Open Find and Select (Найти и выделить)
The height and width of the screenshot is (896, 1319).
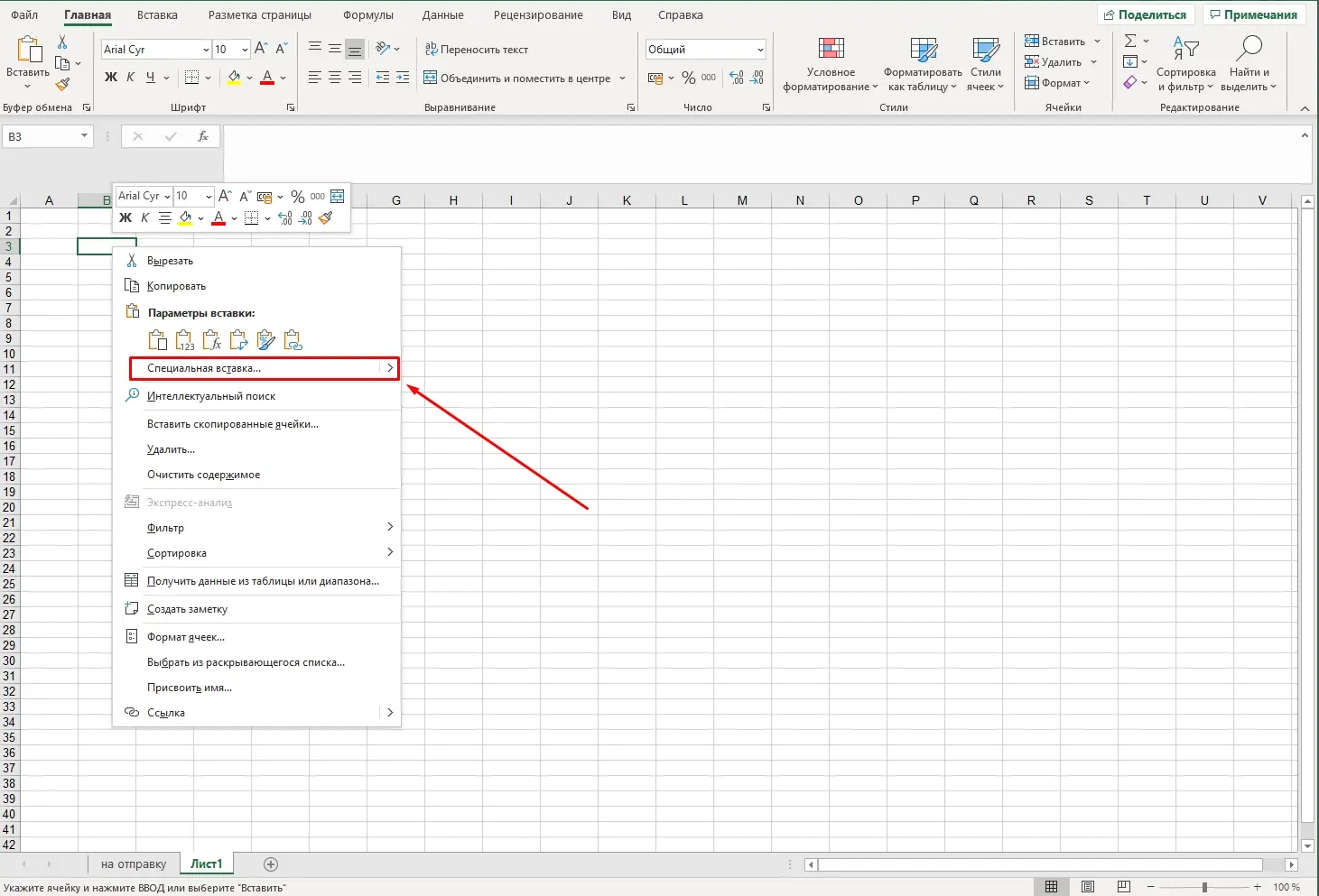coord(1249,65)
